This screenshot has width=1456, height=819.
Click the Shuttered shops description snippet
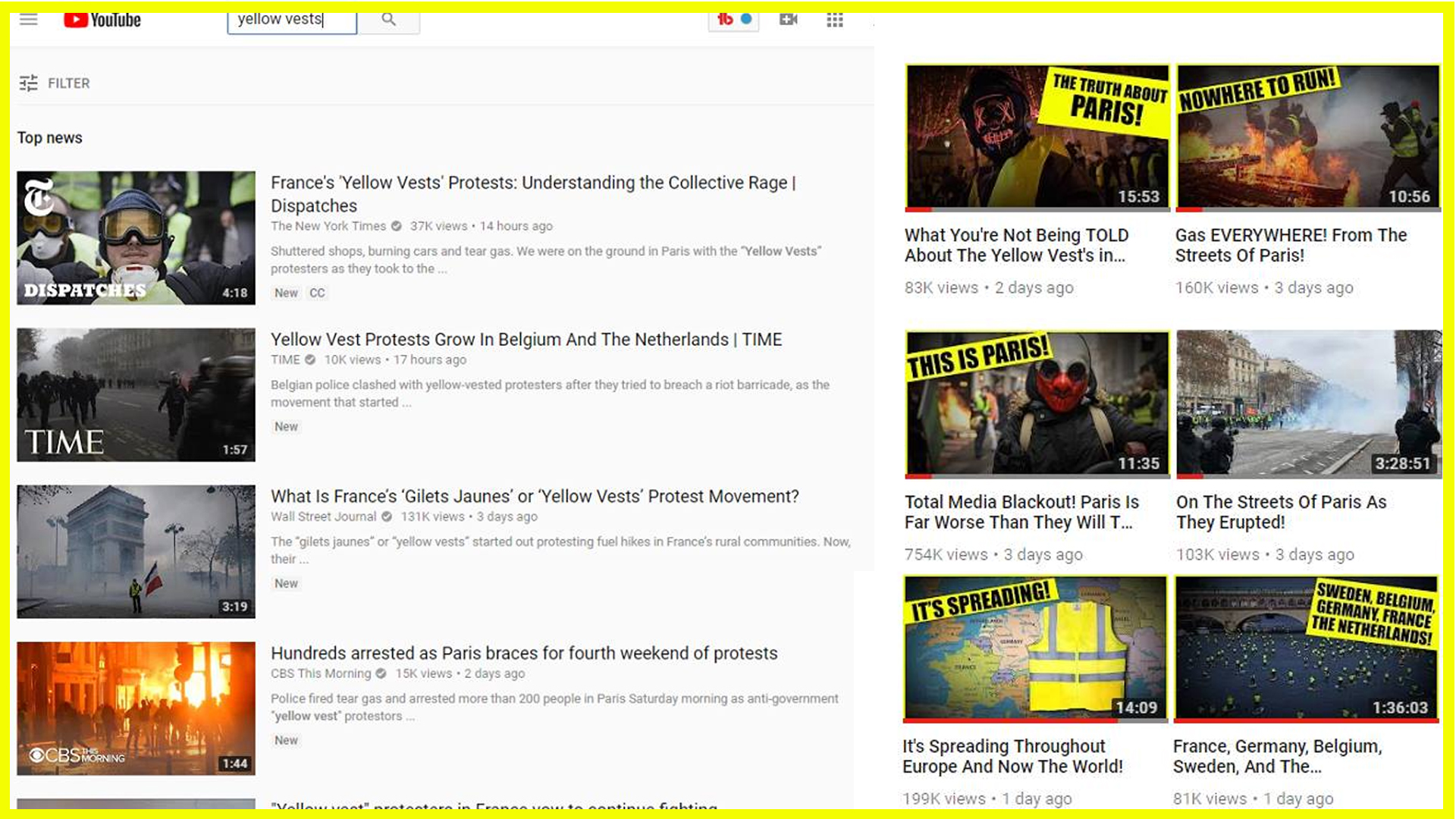[546, 260]
